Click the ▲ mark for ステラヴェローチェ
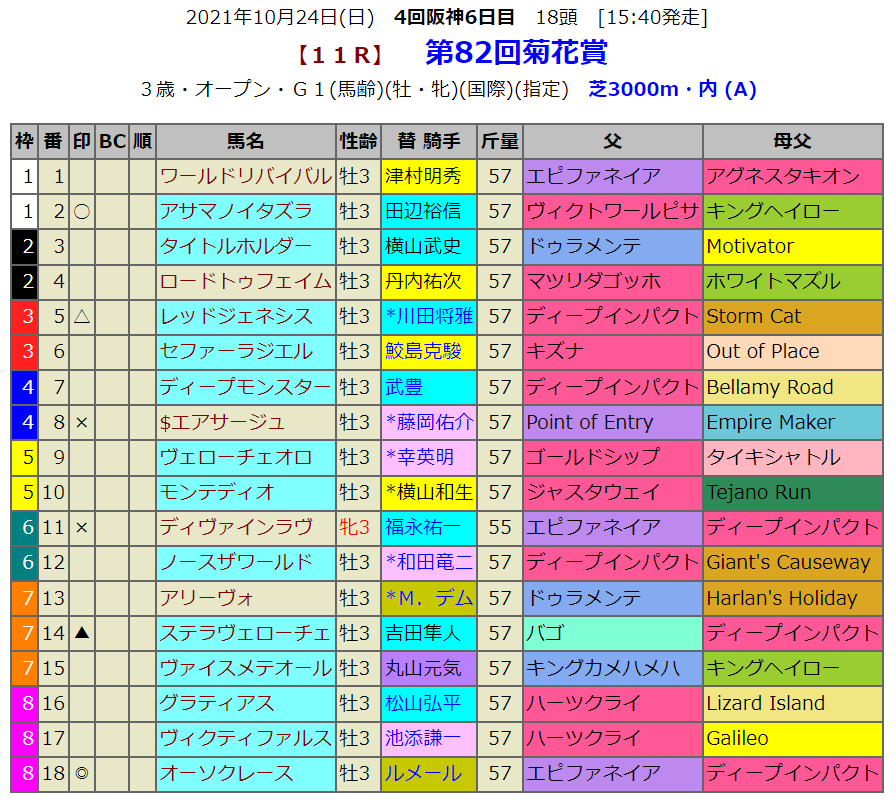The height and width of the screenshot is (804, 896). tap(82, 633)
